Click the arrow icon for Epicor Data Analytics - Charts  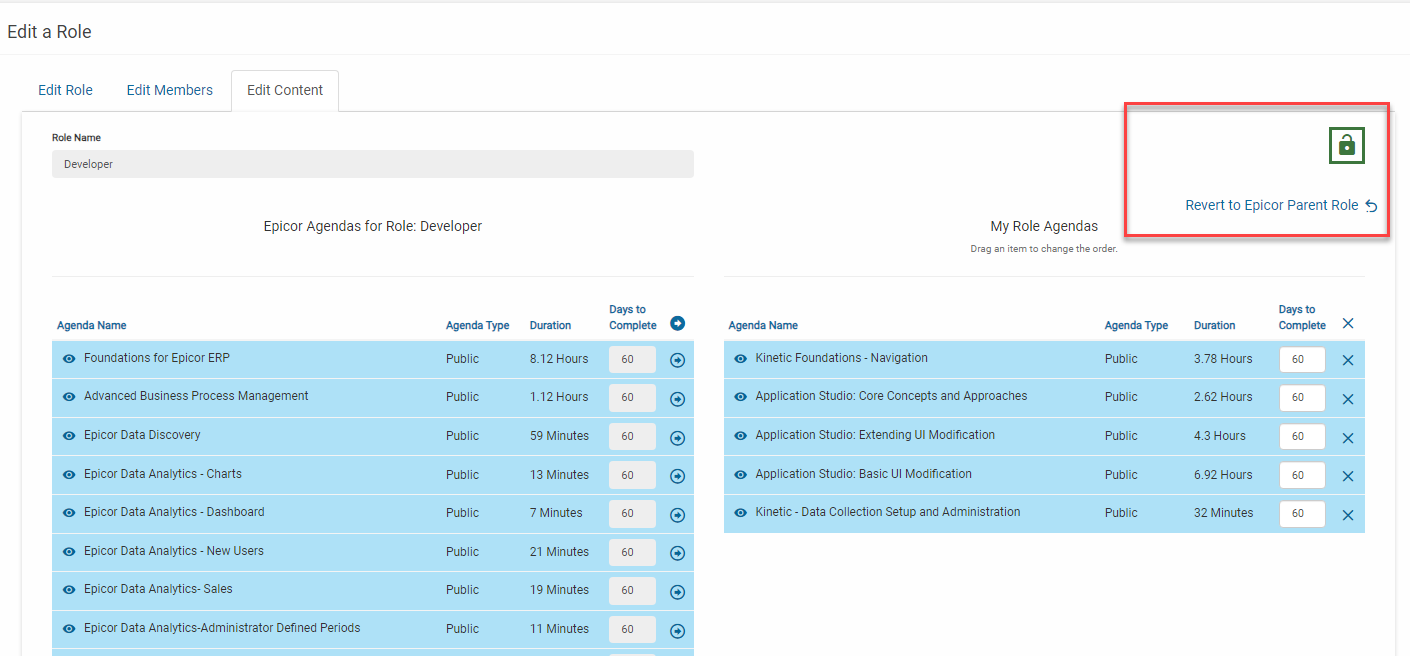click(677, 474)
